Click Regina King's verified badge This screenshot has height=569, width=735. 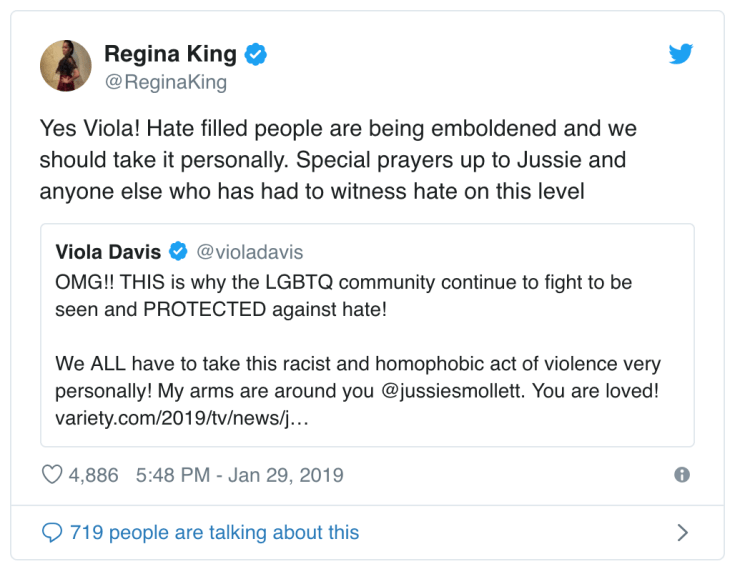pyautogui.click(x=257, y=55)
